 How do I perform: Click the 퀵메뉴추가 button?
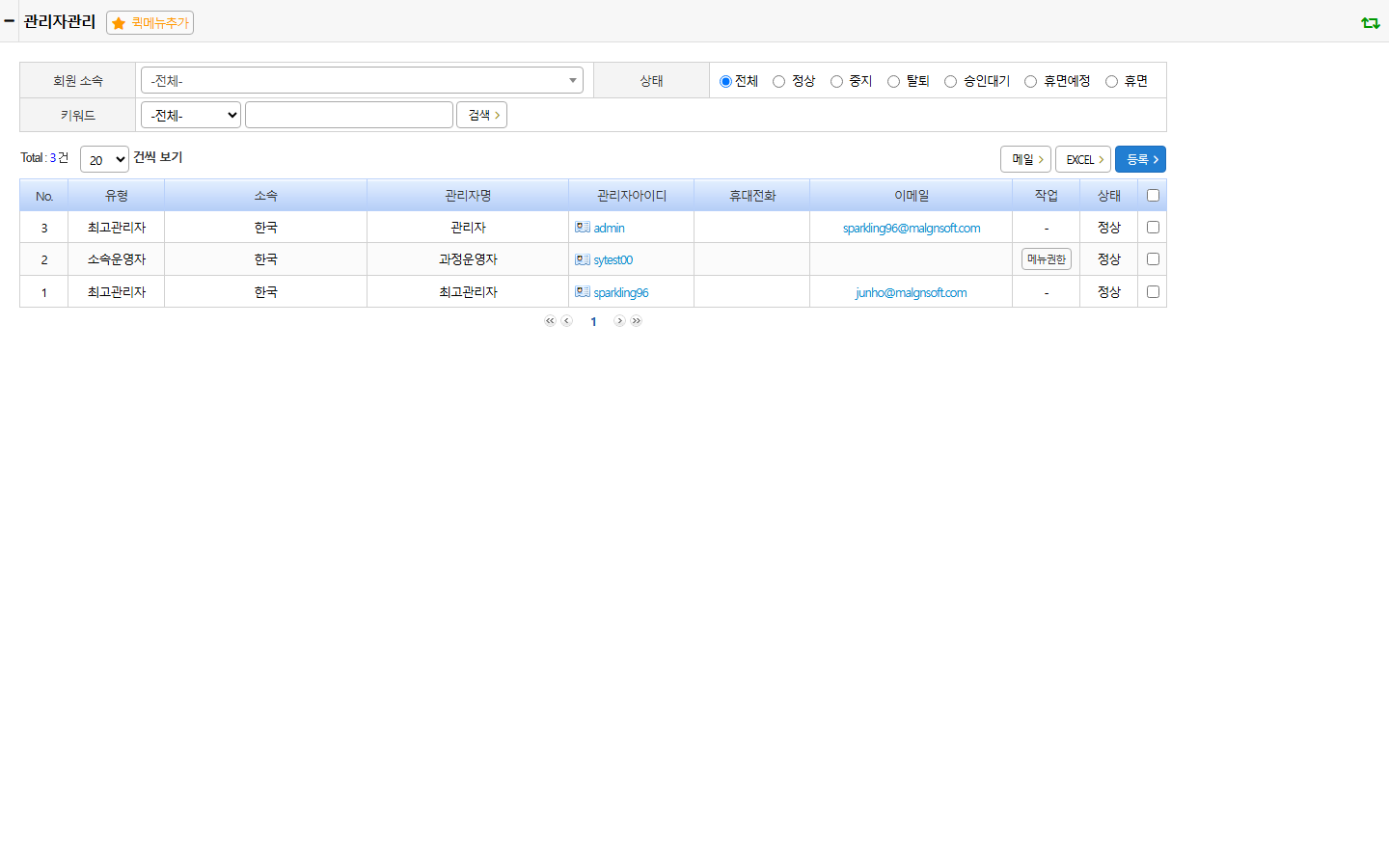[x=150, y=23]
